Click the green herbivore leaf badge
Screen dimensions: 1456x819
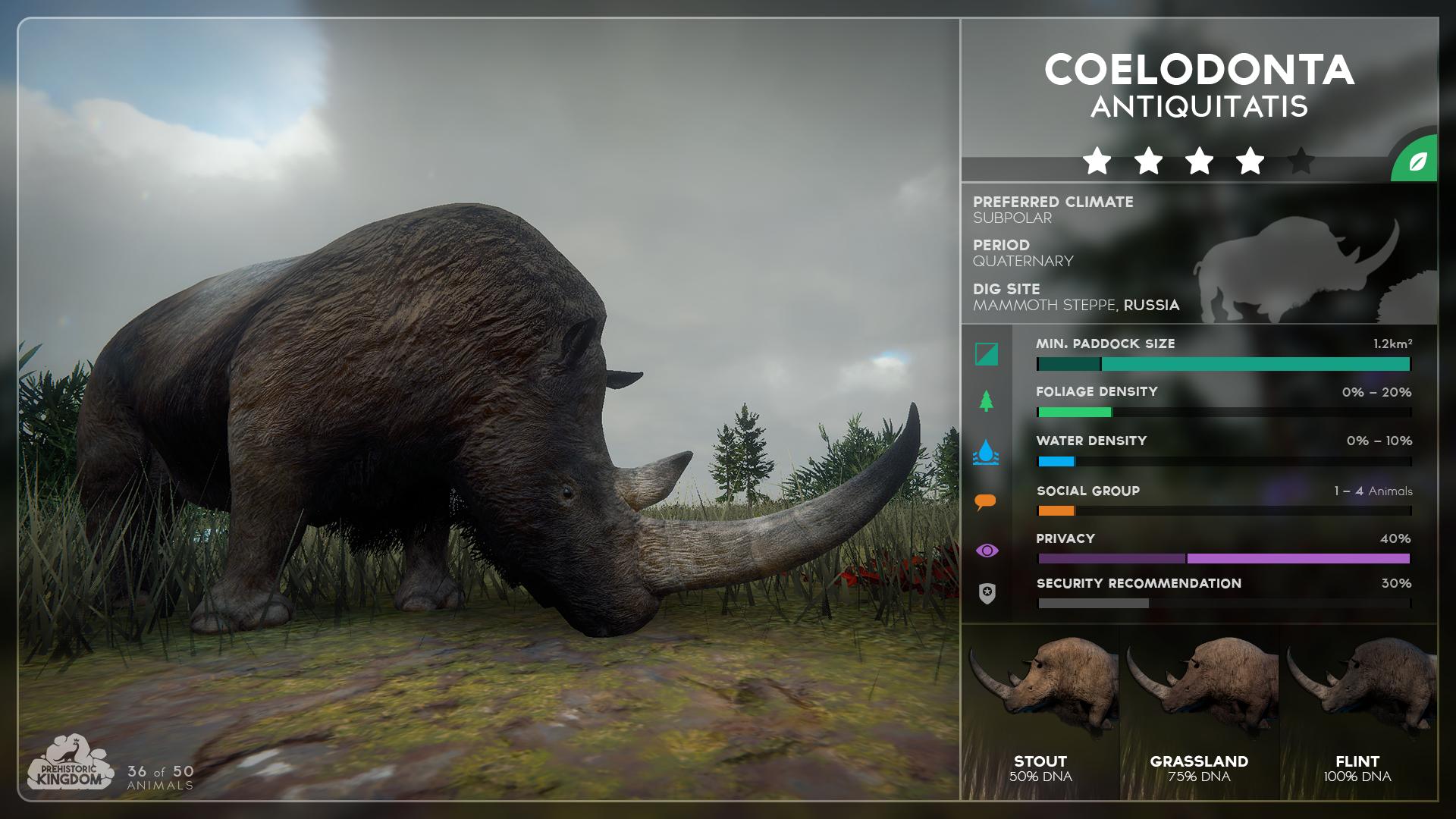(x=1417, y=161)
